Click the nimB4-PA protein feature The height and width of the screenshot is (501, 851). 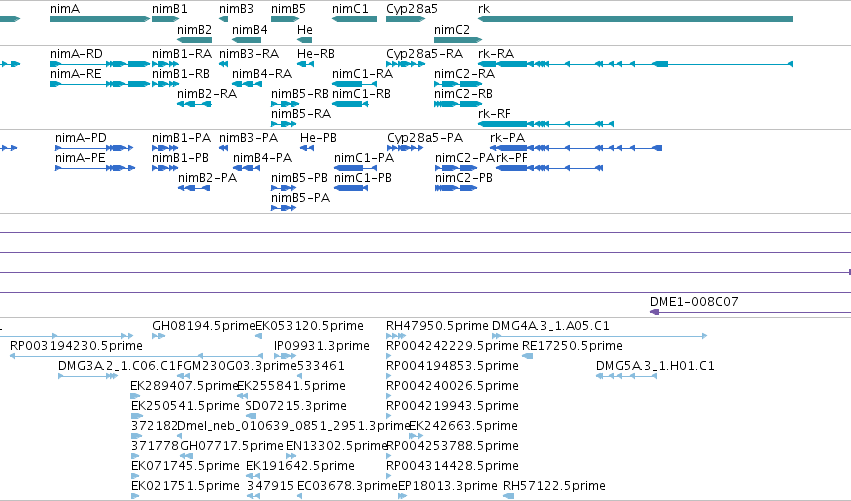[247, 168]
